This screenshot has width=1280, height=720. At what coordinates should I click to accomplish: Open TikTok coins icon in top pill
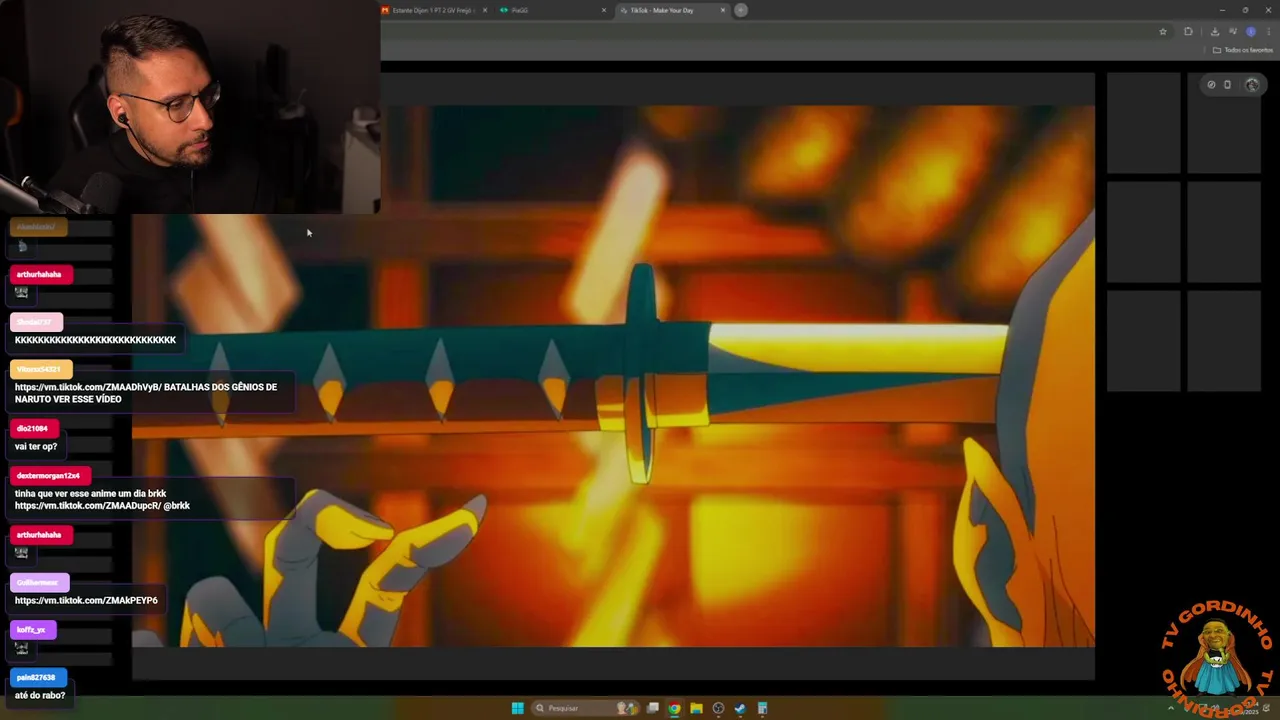pyautogui.click(x=1211, y=85)
